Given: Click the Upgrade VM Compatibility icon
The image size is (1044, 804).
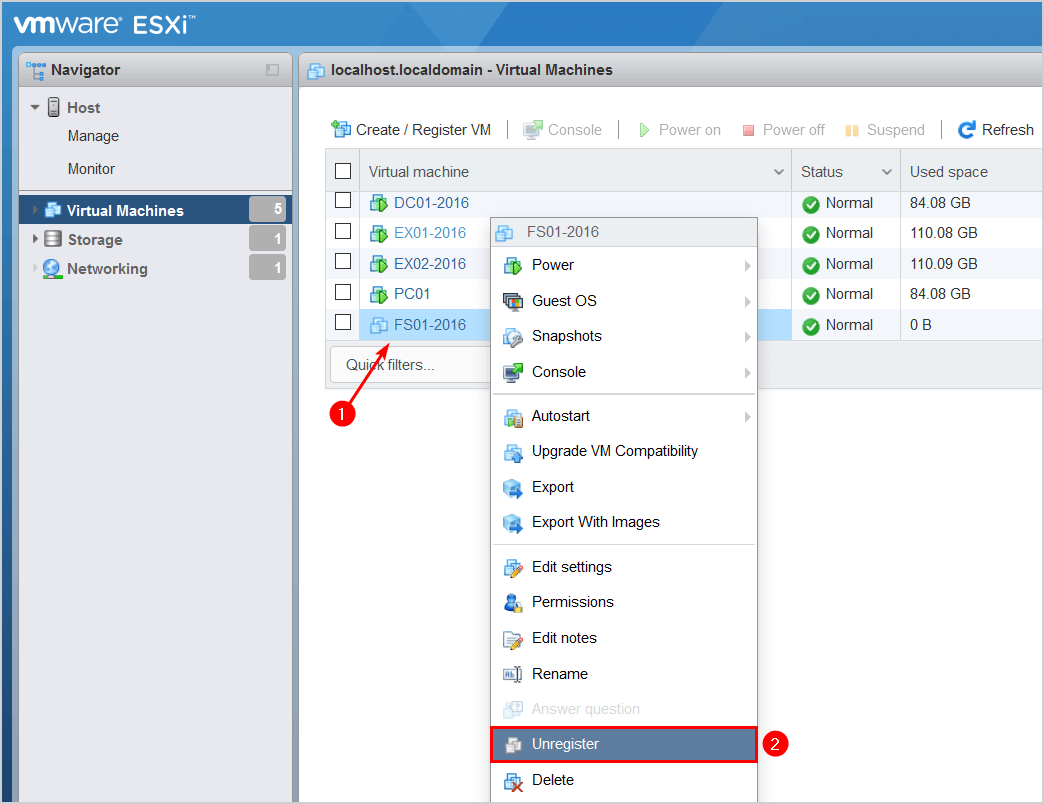Looking at the screenshot, I should [513, 453].
